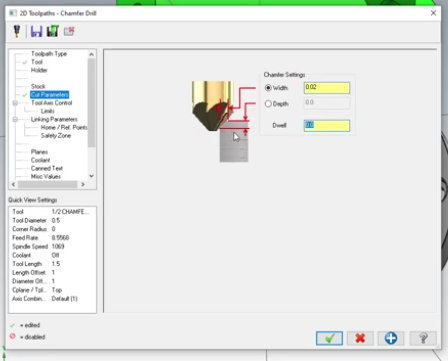
Task: Click the blue plus apply button
Action: coord(391,338)
